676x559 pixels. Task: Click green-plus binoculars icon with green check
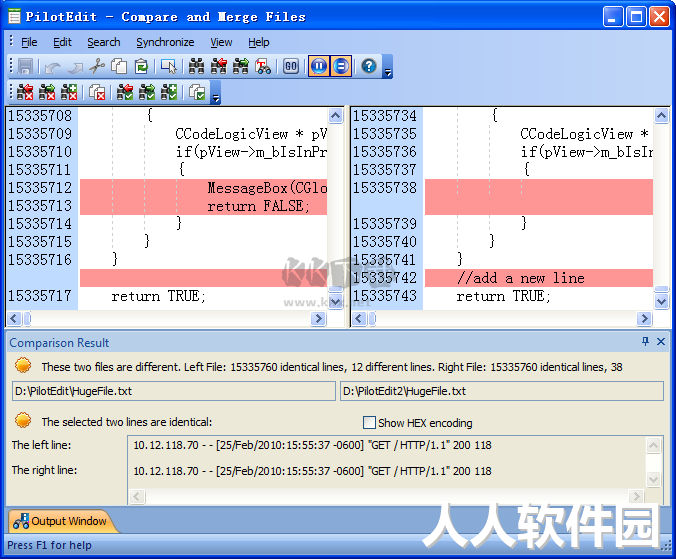click(x=169, y=92)
